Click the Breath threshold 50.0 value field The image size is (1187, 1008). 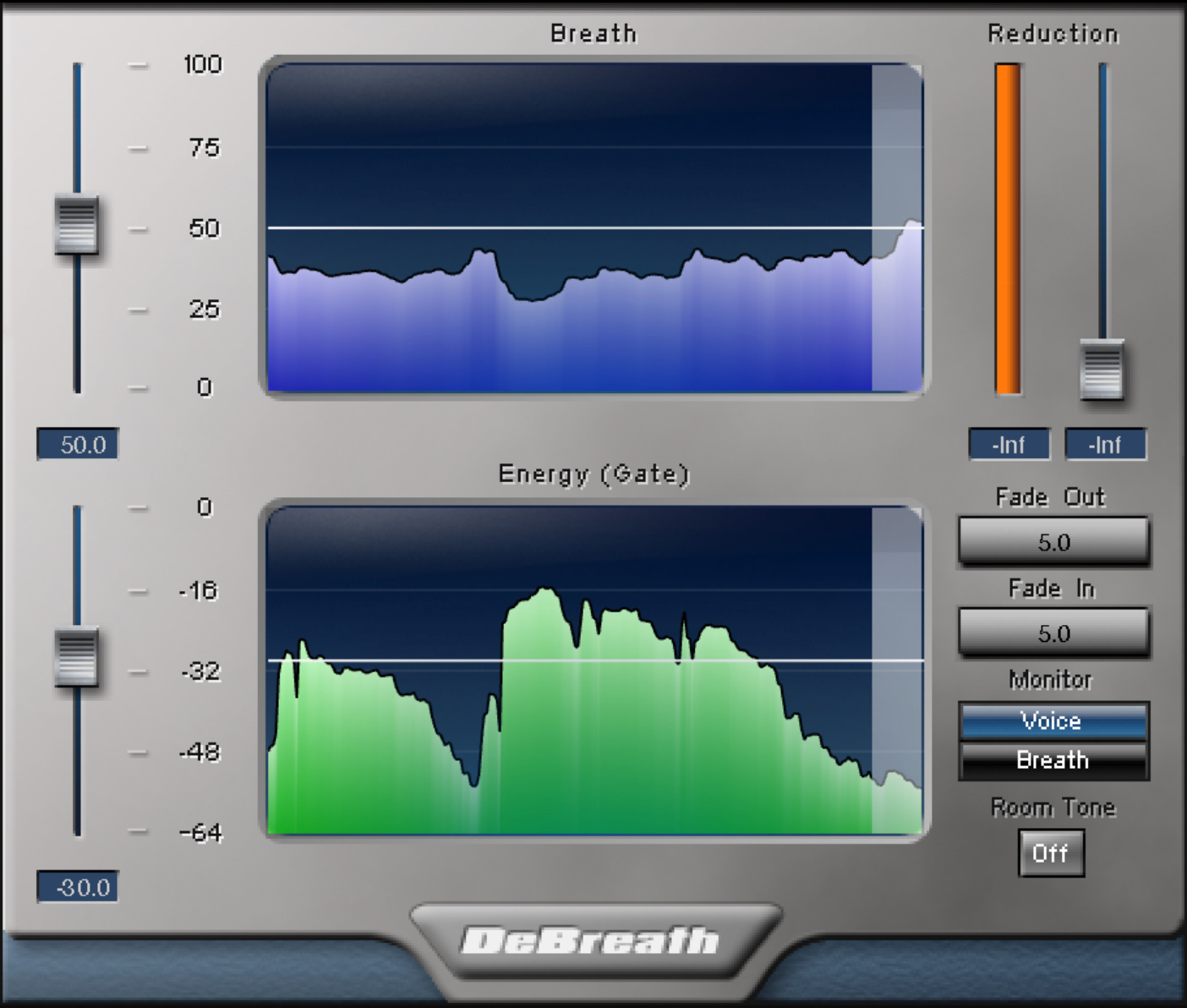[78, 445]
